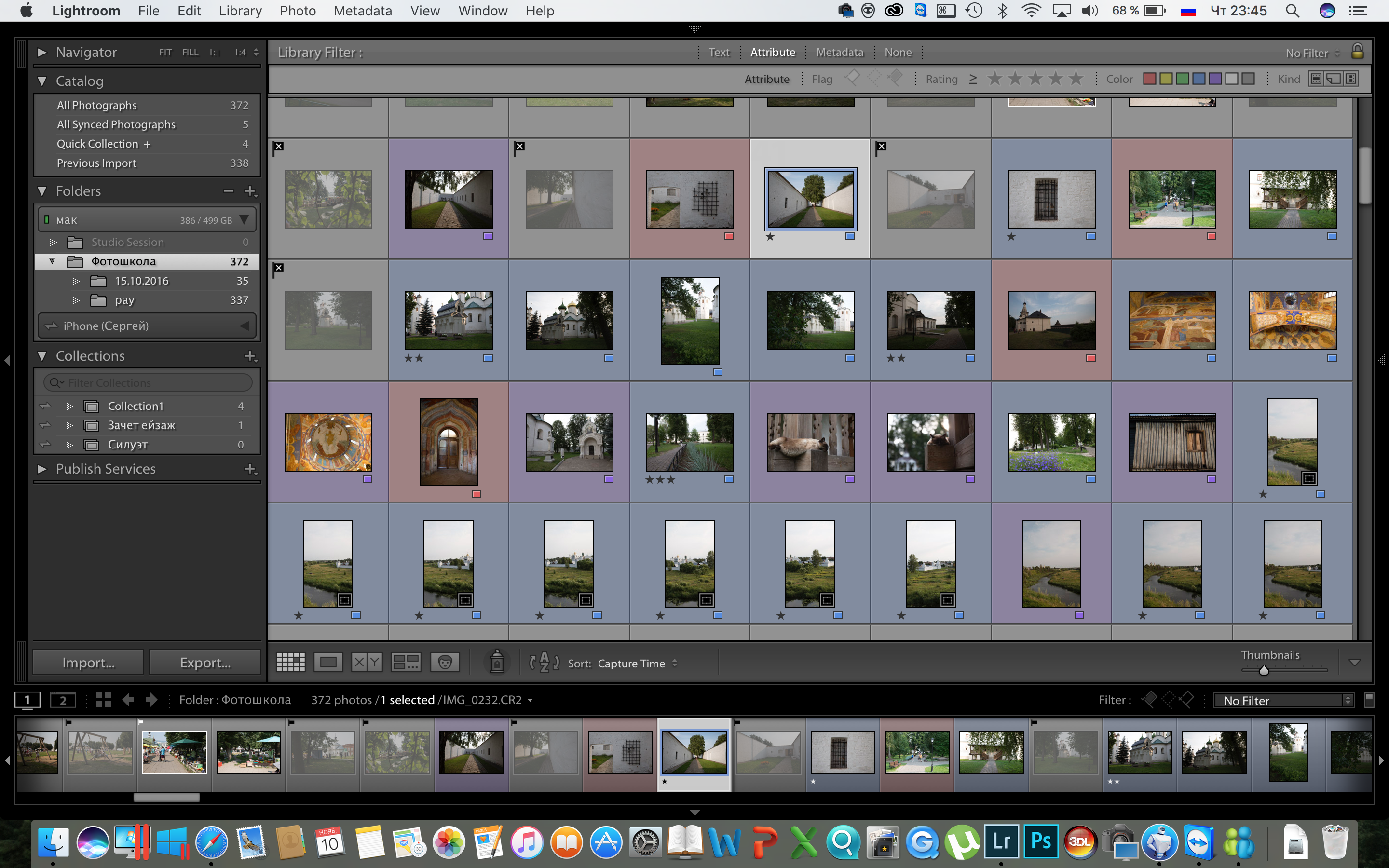Toggle sort direction A-Z icon
The height and width of the screenshot is (868, 1389).
tap(544, 663)
